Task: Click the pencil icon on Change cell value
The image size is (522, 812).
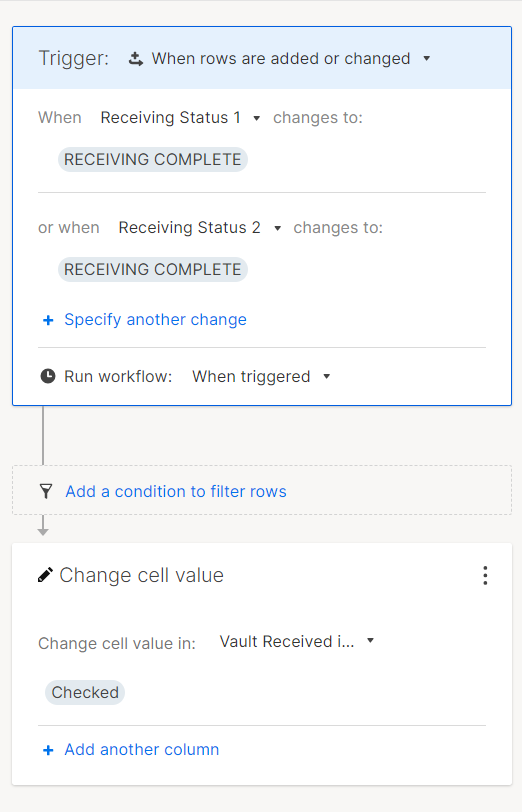Action: click(45, 575)
